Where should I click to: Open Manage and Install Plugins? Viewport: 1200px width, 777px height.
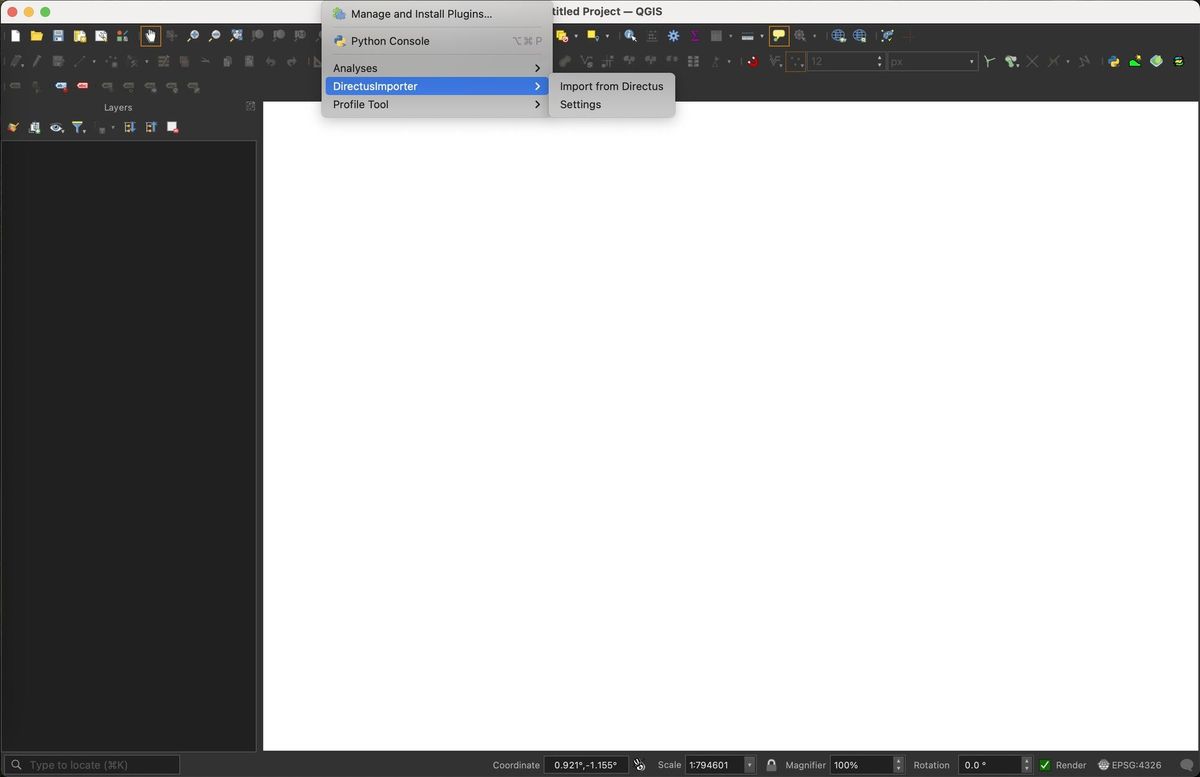420,14
